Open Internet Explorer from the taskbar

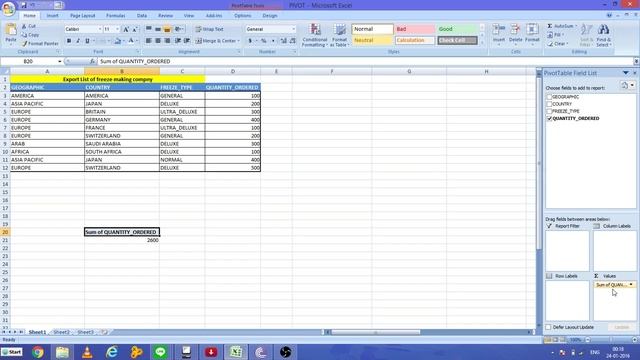coord(112,352)
